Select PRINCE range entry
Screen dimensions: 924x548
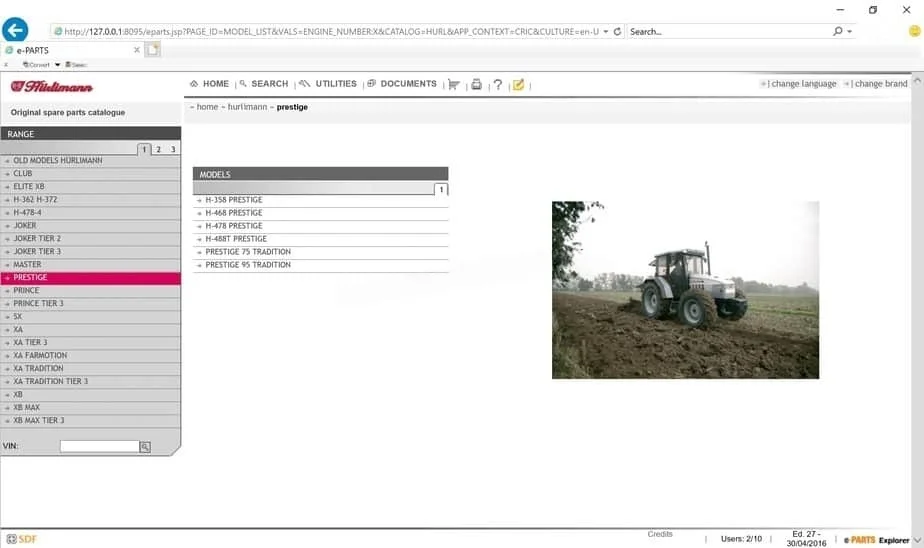tap(91, 290)
